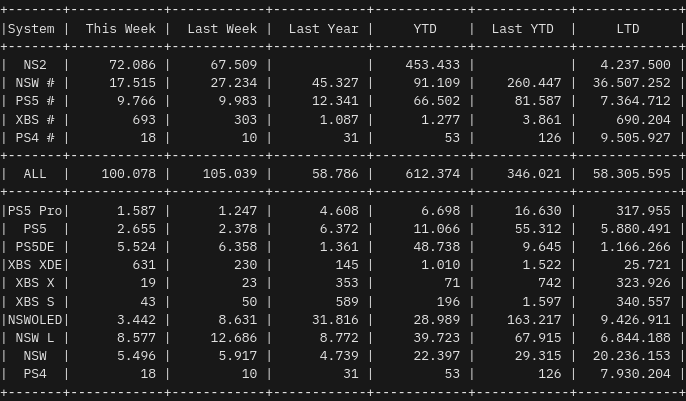The height and width of the screenshot is (401, 686).
Task: Select the Last Year column header
Action: (x=323, y=29)
